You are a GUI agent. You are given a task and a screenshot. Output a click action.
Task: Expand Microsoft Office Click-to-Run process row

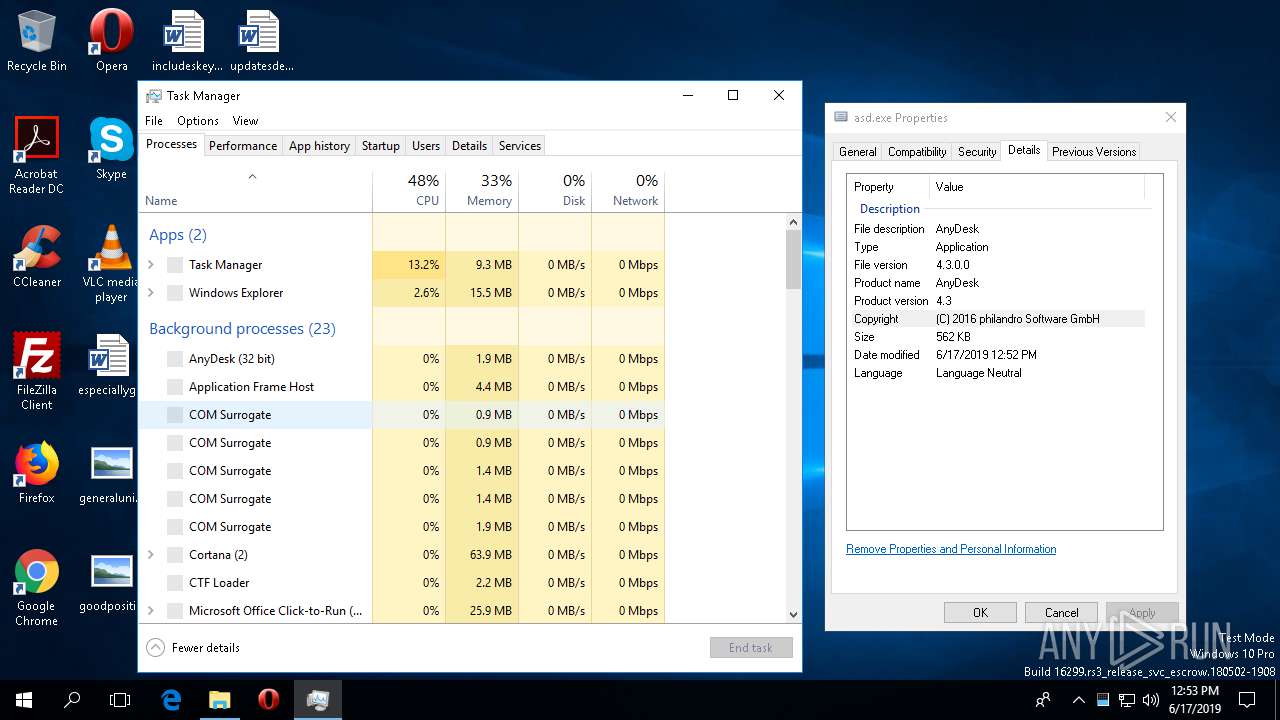tap(151, 611)
